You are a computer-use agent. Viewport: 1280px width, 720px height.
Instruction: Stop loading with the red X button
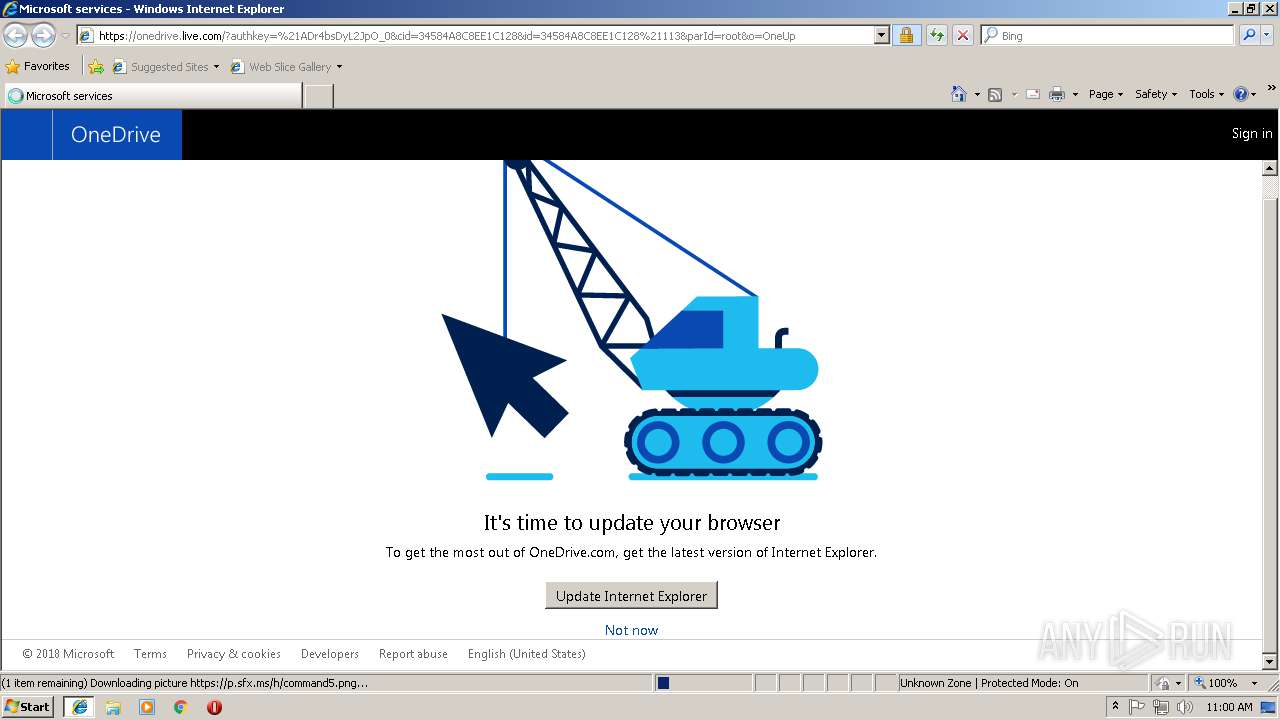(962, 36)
